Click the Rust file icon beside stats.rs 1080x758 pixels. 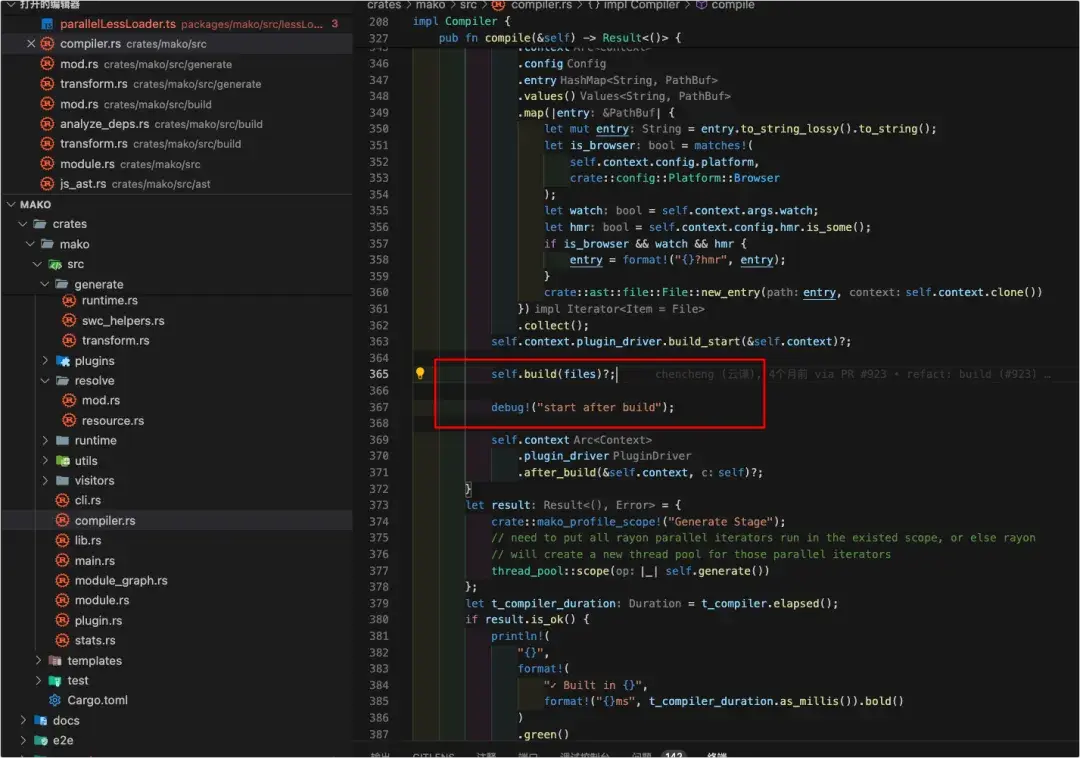[62, 640]
